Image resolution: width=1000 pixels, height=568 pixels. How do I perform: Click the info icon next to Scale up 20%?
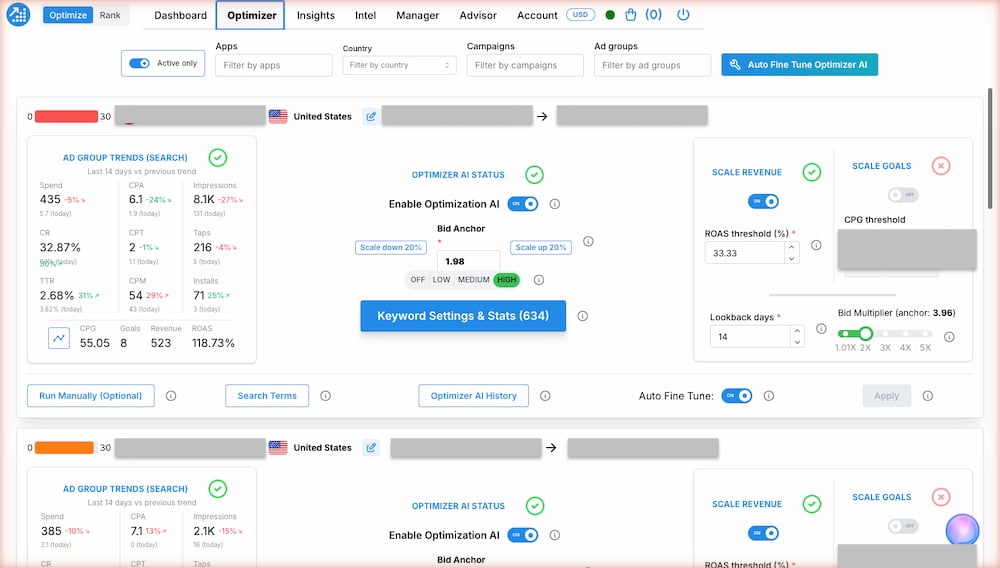pos(588,242)
